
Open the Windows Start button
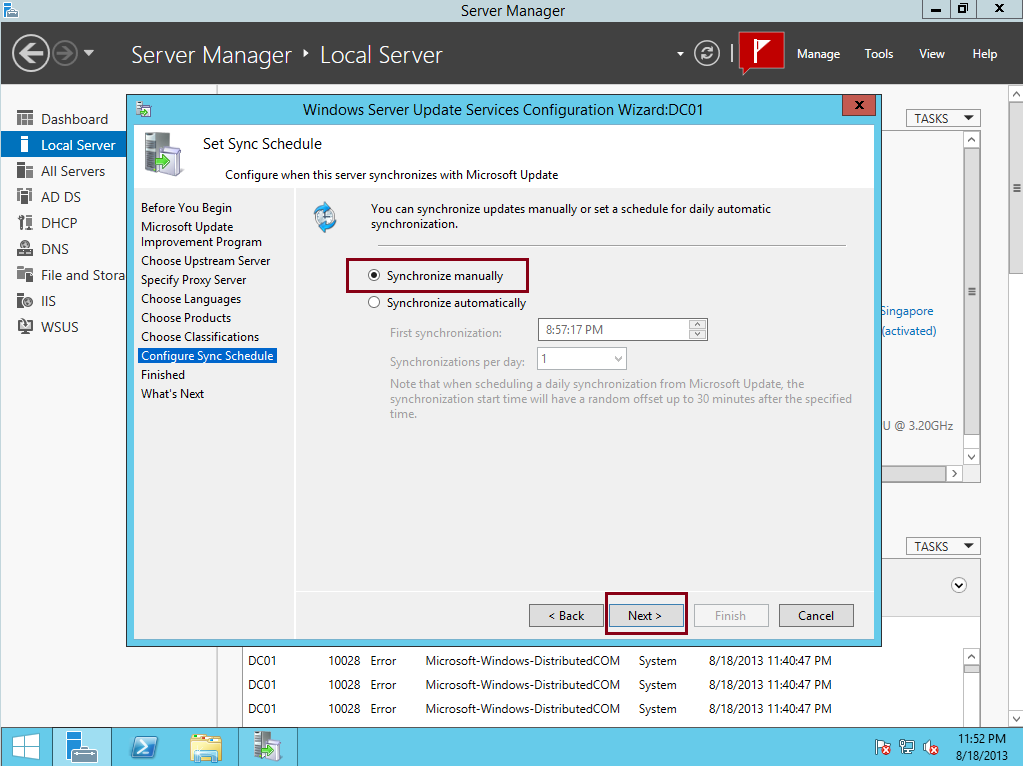tap(26, 747)
